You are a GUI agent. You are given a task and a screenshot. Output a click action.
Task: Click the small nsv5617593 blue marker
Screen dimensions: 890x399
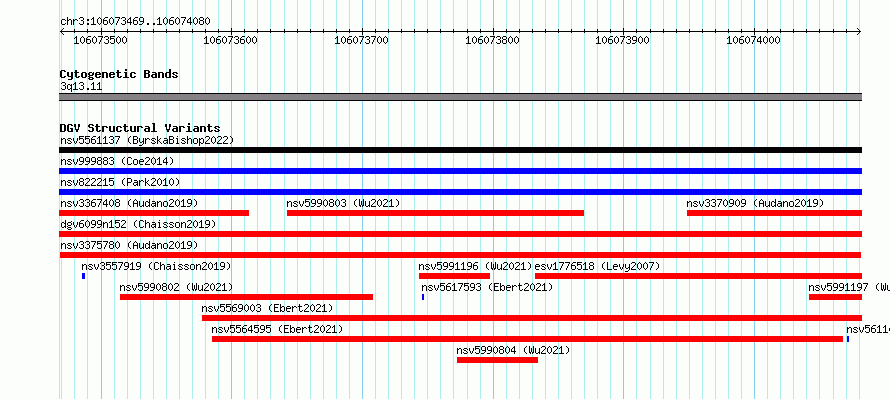point(423,297)
